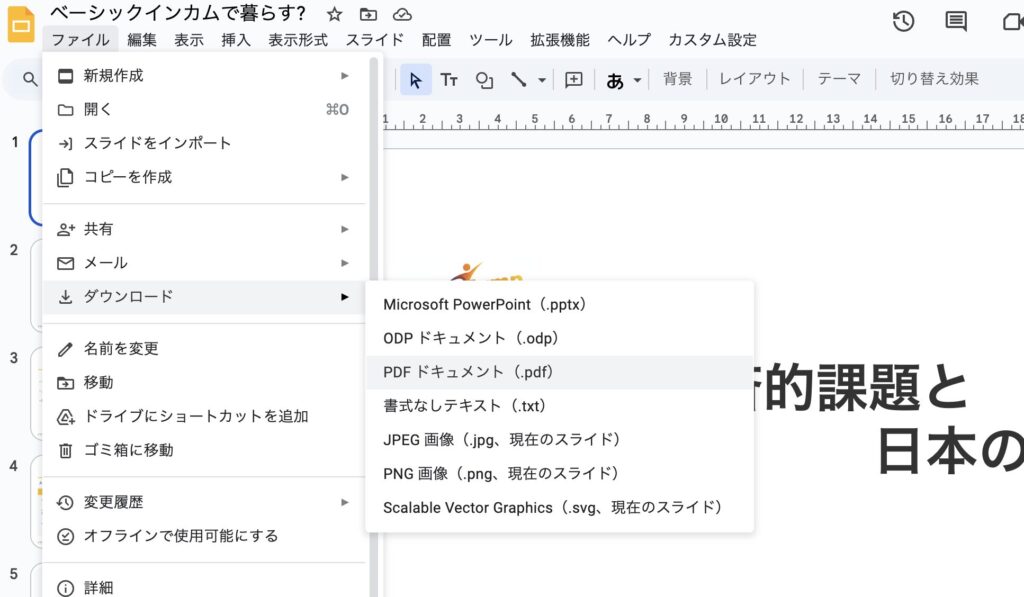
Task: Select the text box tool
Action: tap(449, 80)
